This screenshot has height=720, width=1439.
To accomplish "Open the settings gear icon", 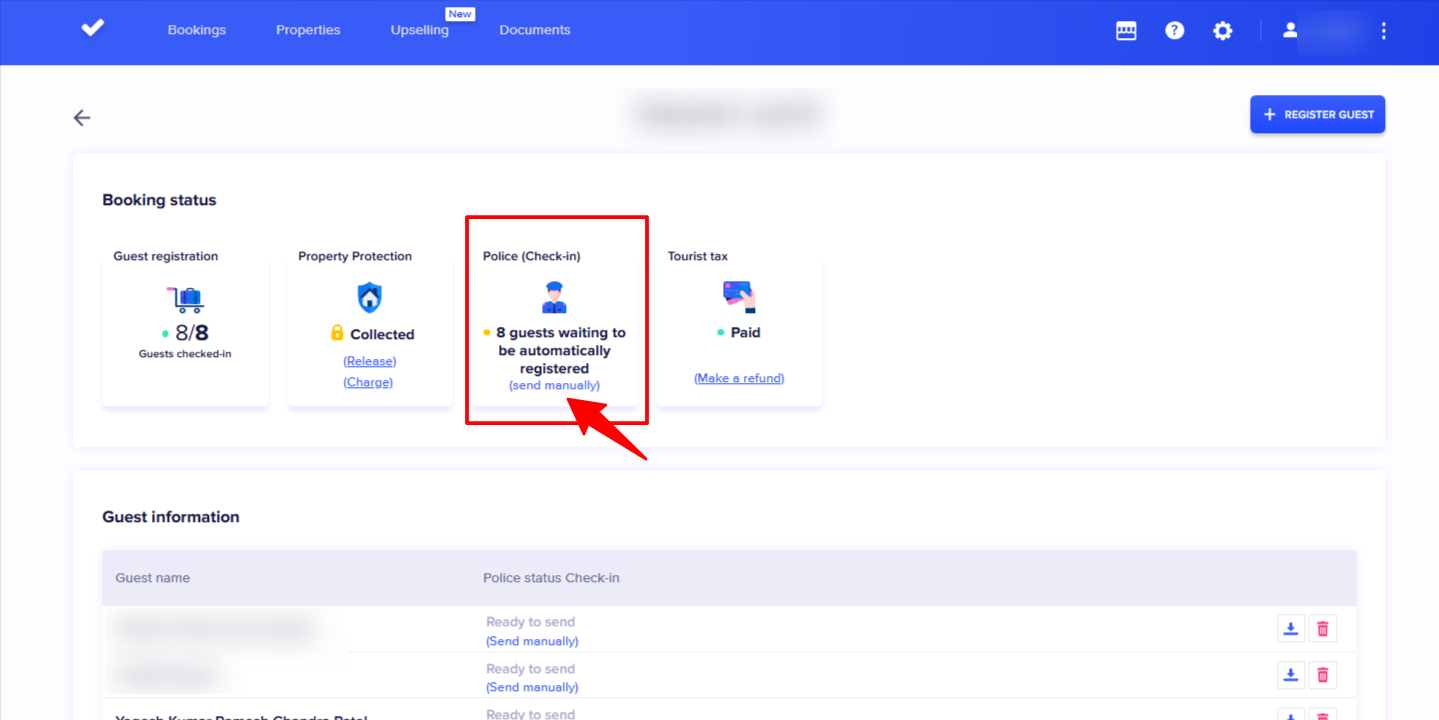I will click(1222, 31).
